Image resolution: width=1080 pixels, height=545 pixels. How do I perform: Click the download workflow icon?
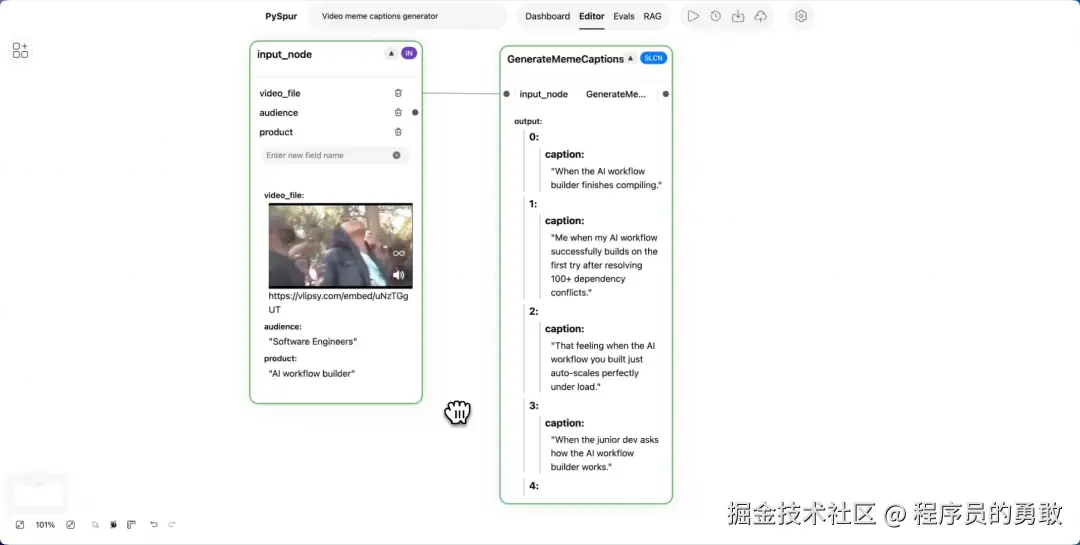tap(738, 16)
